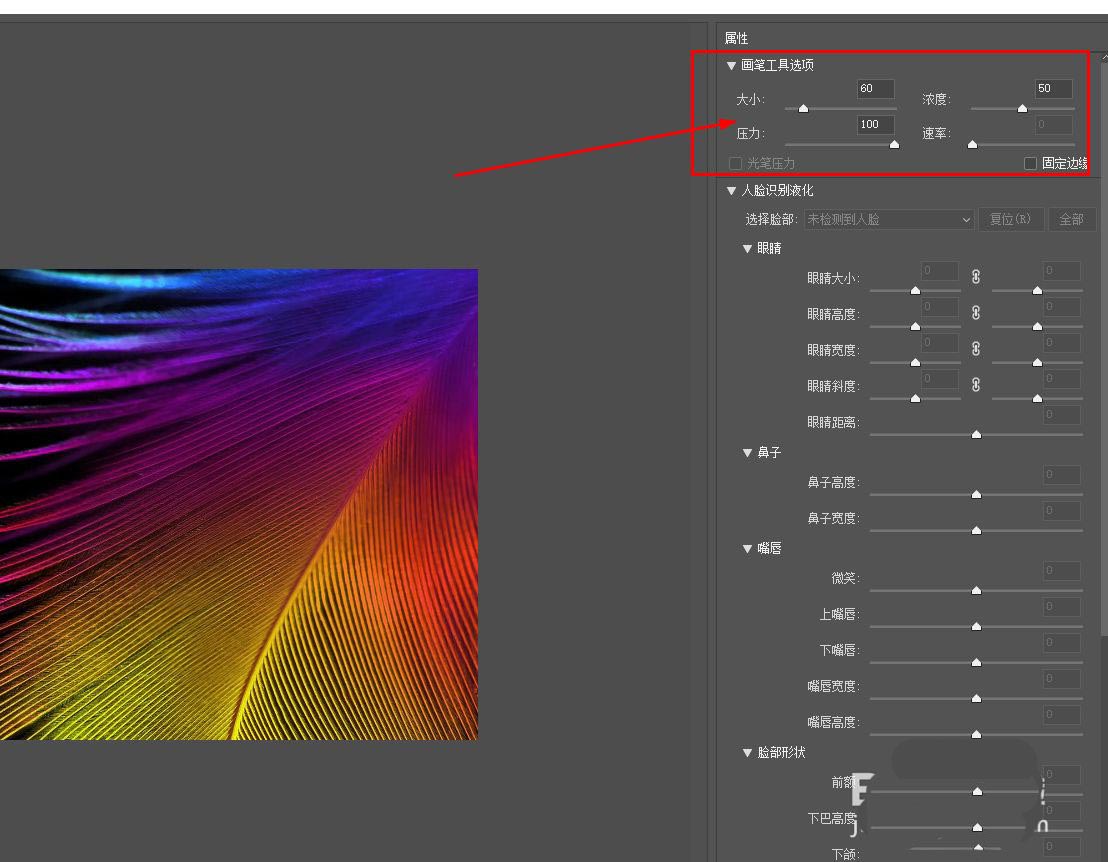
Task: Click the 下嘴唇 value field
Action: [x=1061, y=642]
